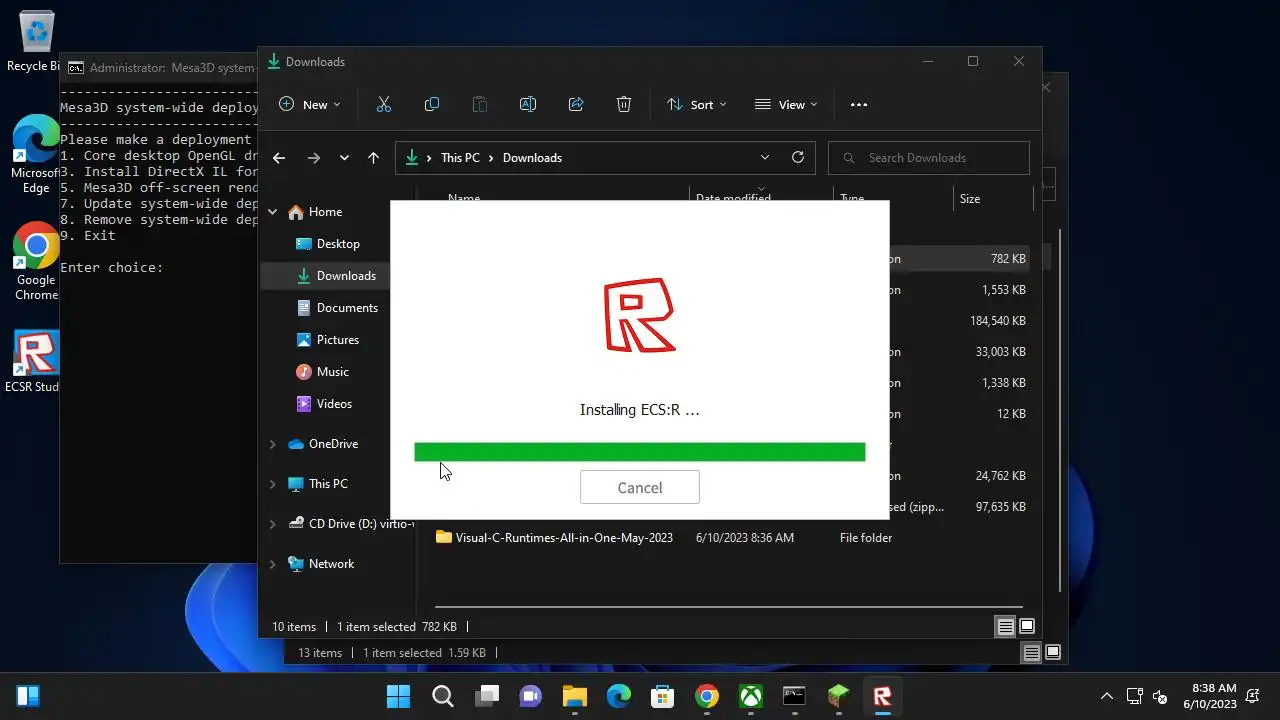This screenshot has width=1280, height=720.
Task: Click the Search Downloads field
Action: point(929,158)
